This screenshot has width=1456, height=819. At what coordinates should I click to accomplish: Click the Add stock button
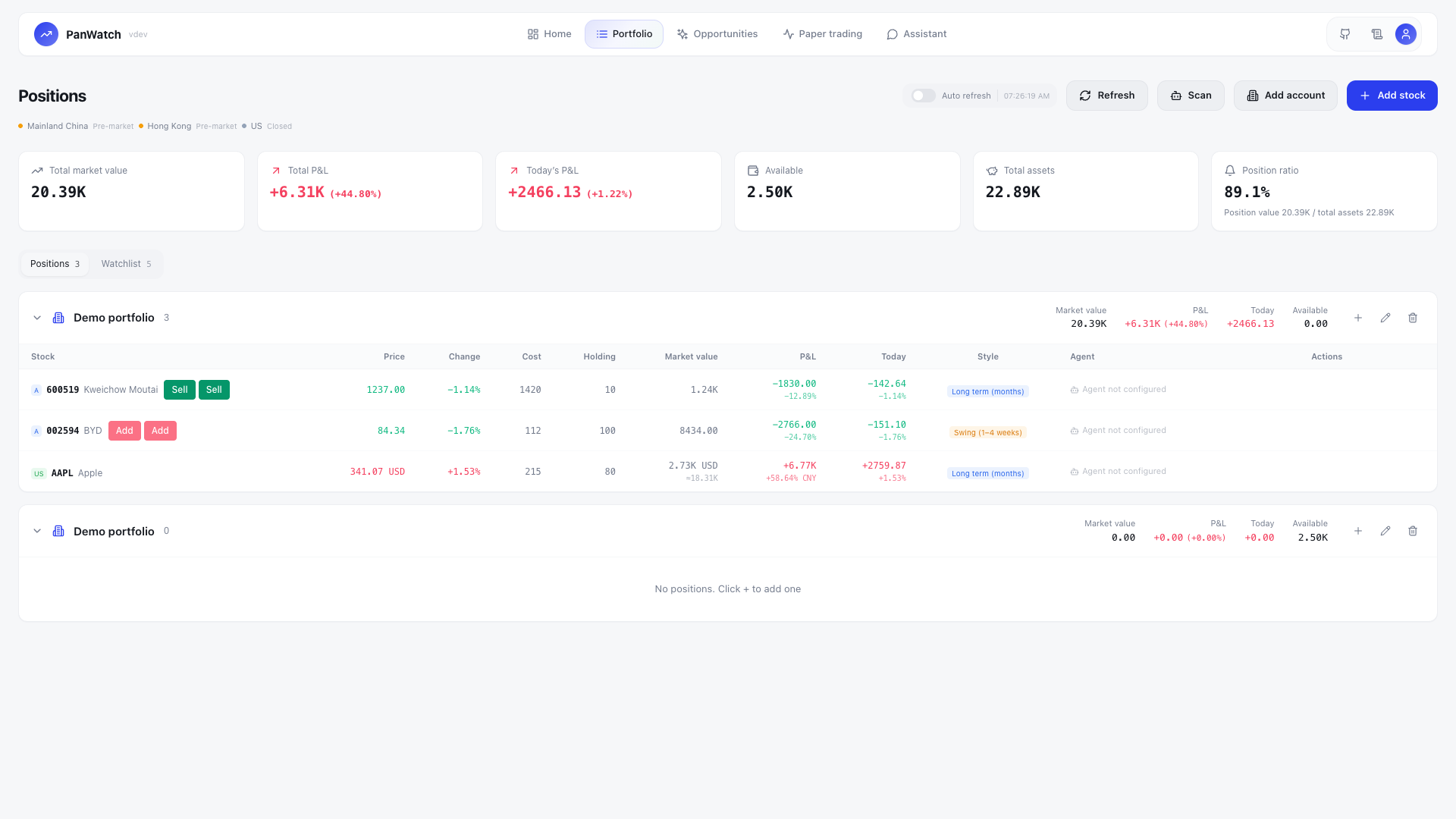point(1392,96)
